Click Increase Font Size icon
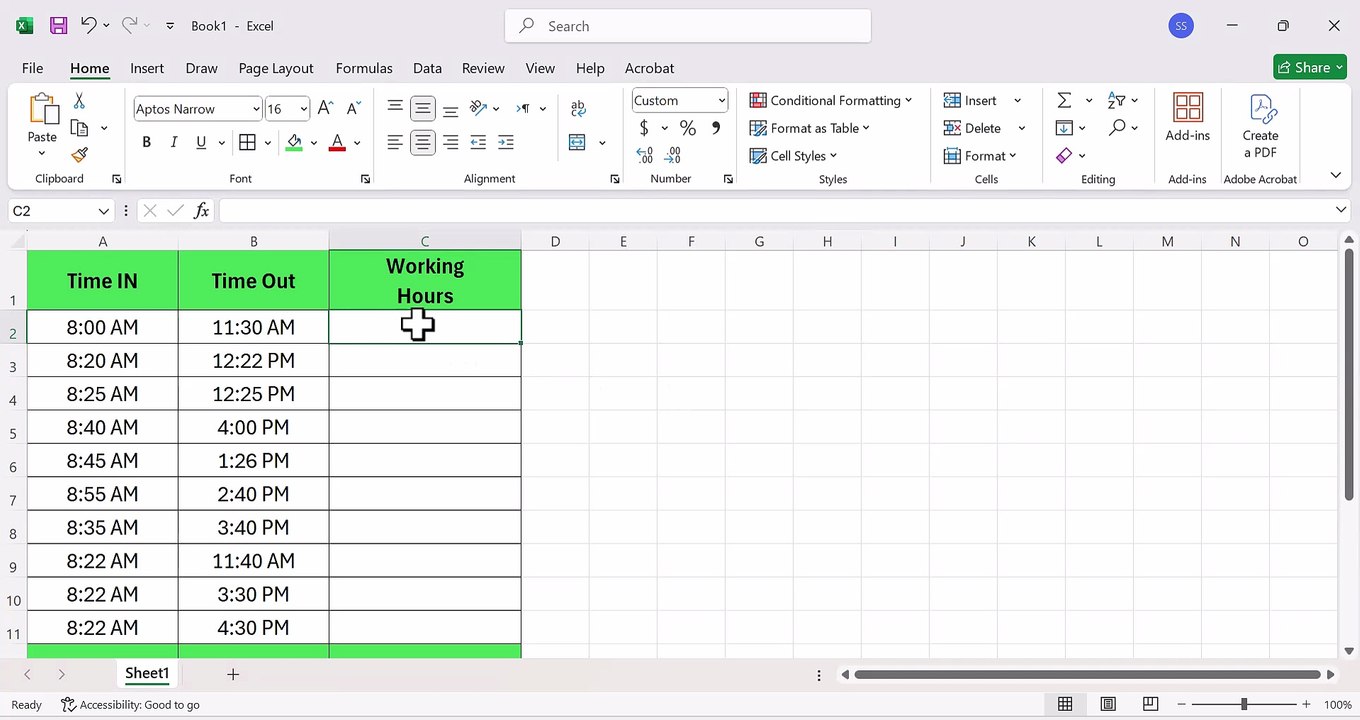The height and width of the screenshot is (720, 1360). coord(326,108)
